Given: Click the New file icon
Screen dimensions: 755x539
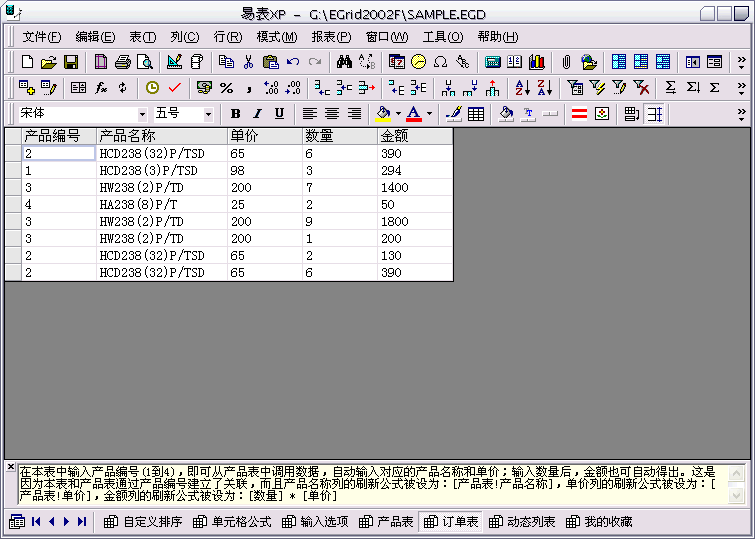Looking at the screenshot, I should click(x=27, y=62).
